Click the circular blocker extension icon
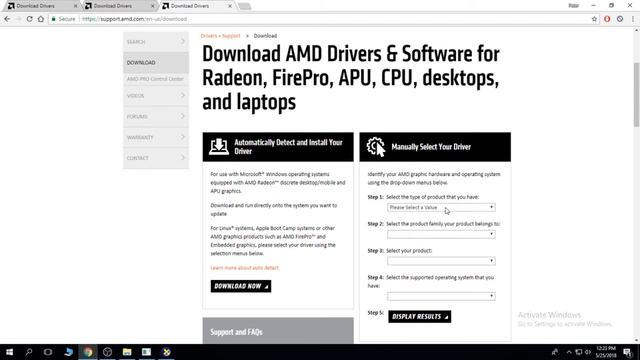The height and width of the screenshot is (360, 640). pyautogui.click(x=620, y=19)
